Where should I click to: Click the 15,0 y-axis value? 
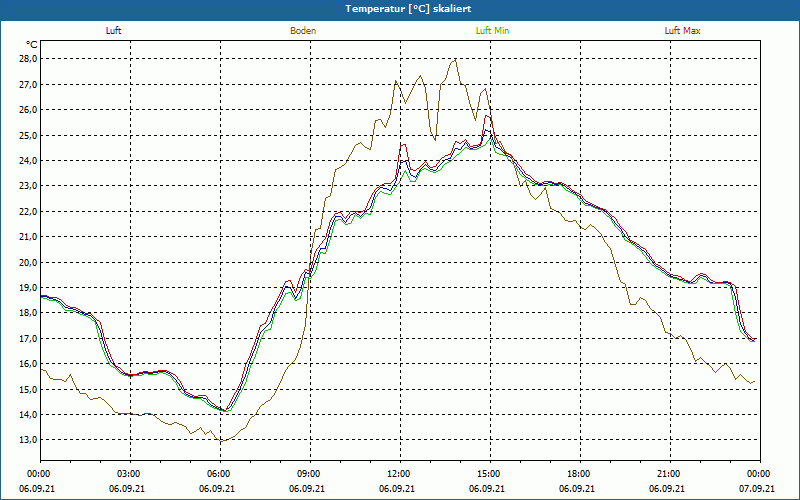coord(28,390)
